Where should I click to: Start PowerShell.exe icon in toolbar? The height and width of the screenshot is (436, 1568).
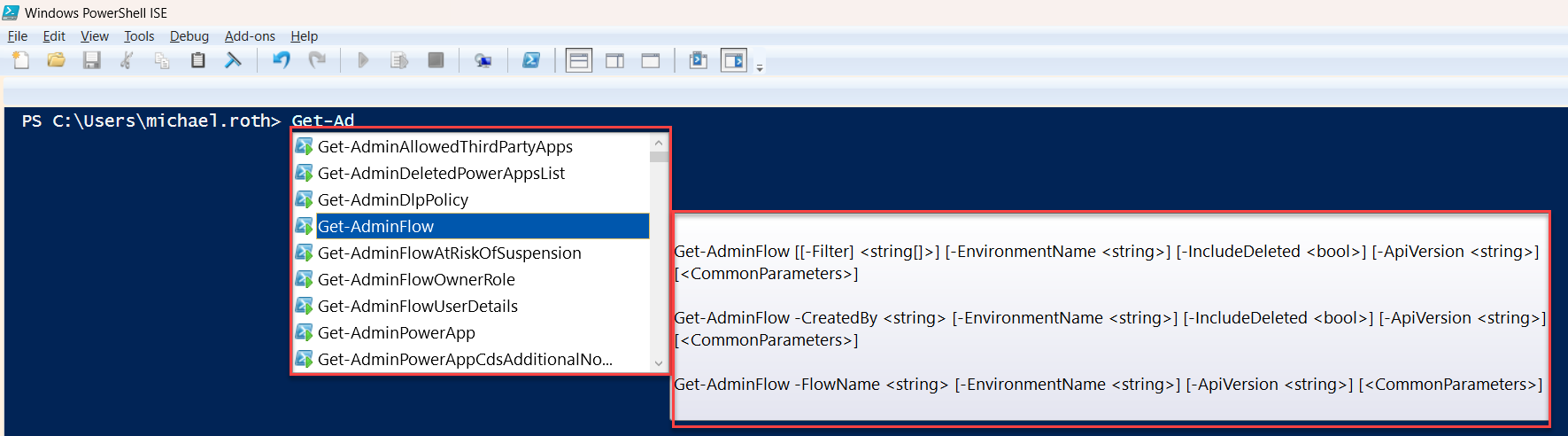pos(531,60)
